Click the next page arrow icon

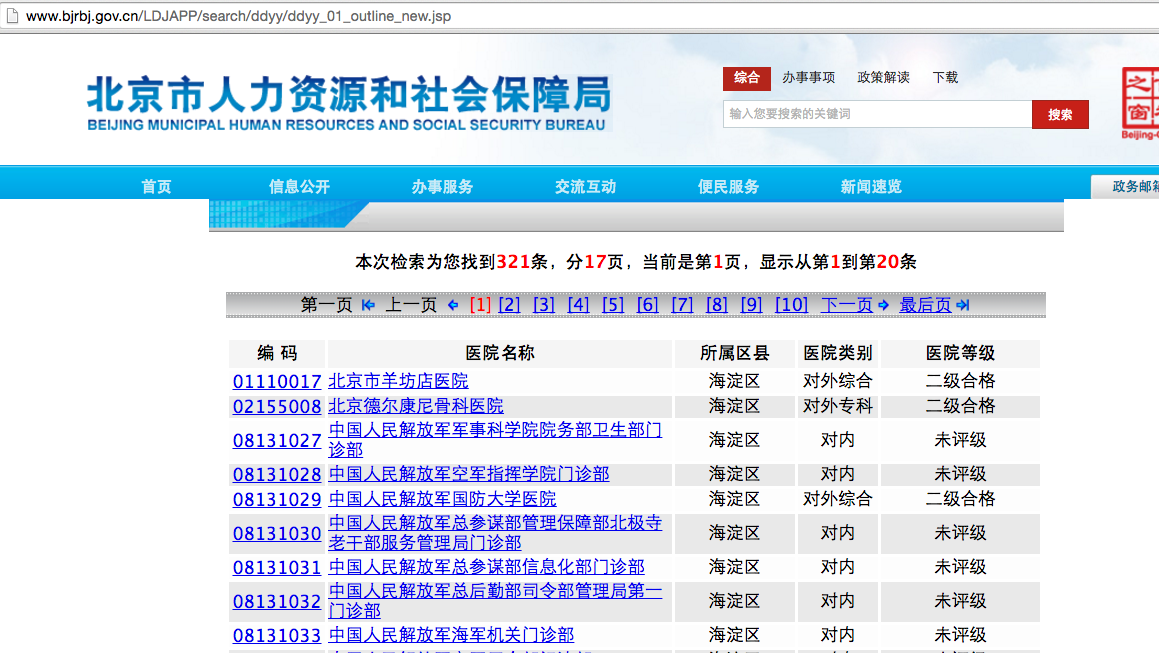[883, 305]
